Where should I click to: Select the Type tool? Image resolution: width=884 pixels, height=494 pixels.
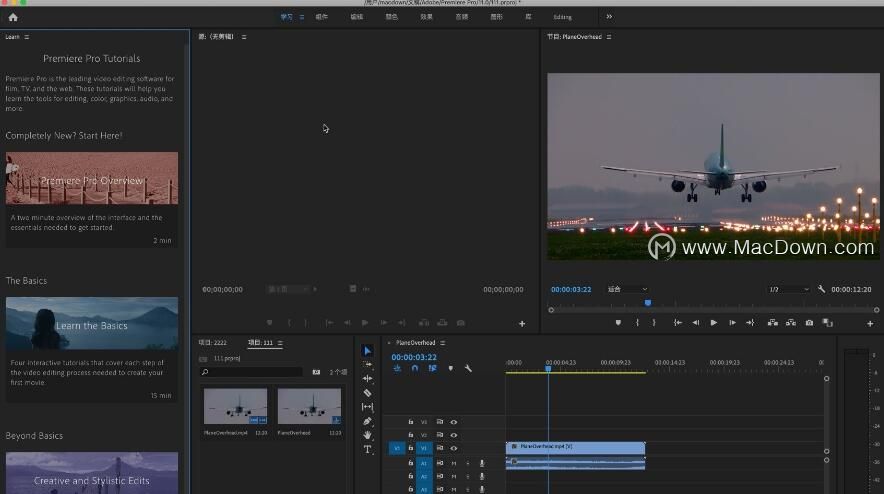[x=368, y=449]
